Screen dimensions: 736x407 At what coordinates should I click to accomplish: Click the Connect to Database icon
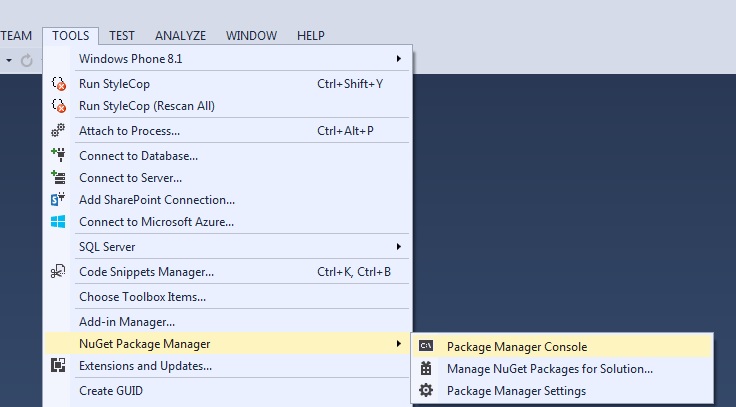coord(58,155)
